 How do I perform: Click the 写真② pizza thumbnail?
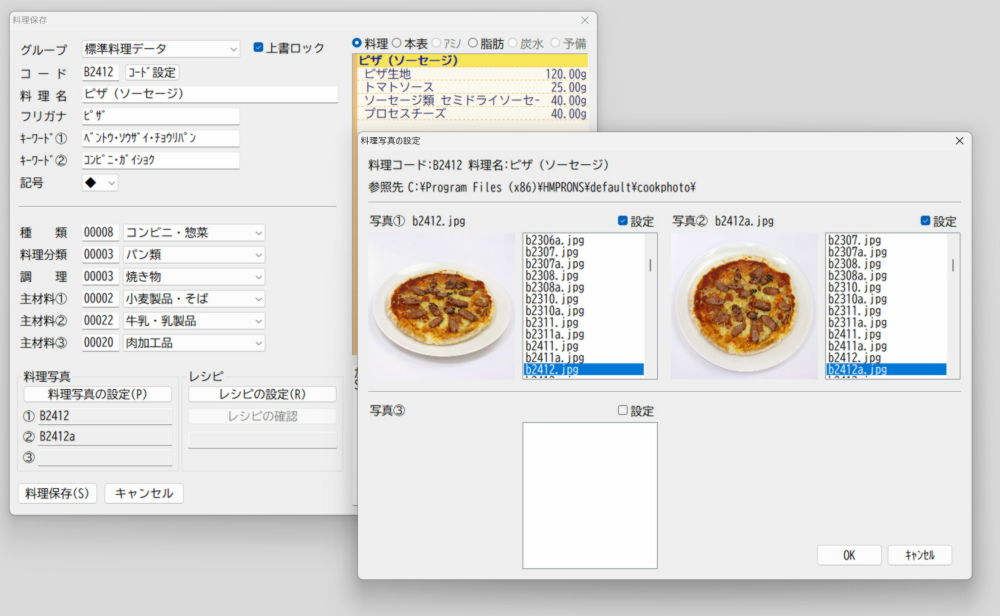[x=744, y=306]
